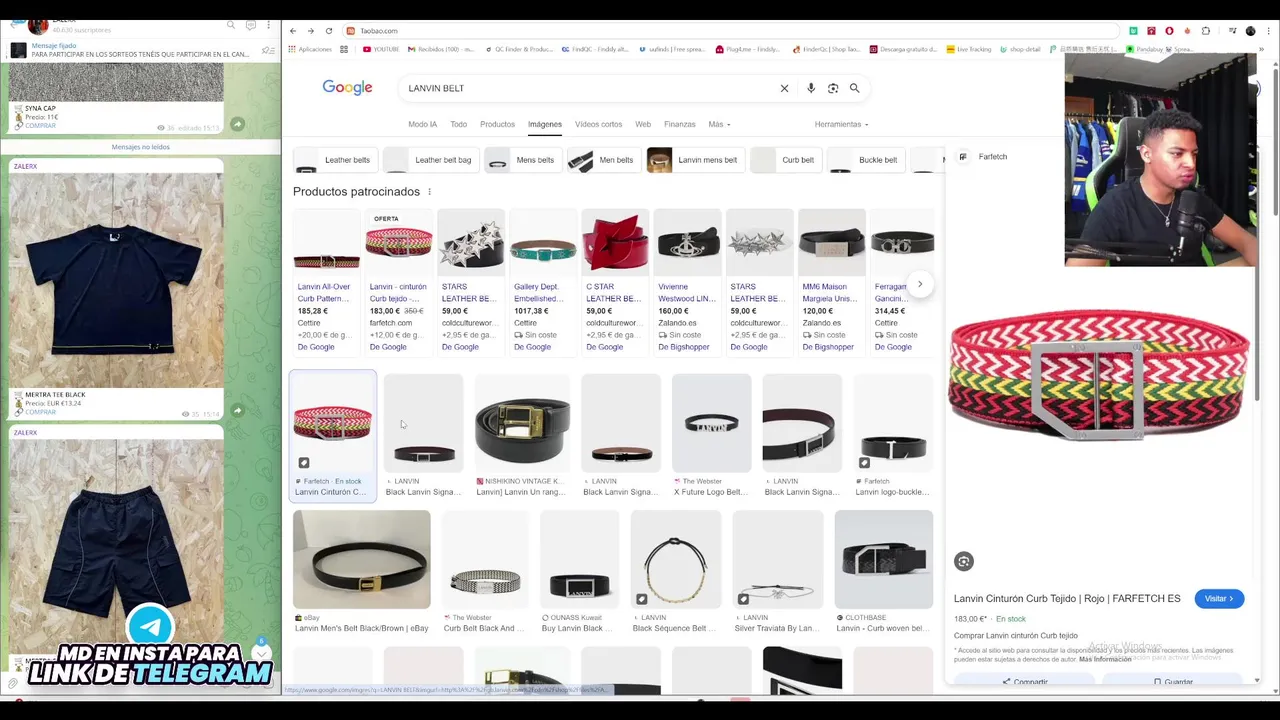Screen dimensions: 1280x720
Task: Open lens search on belt preview image
Action: click(x=963, y=562)
